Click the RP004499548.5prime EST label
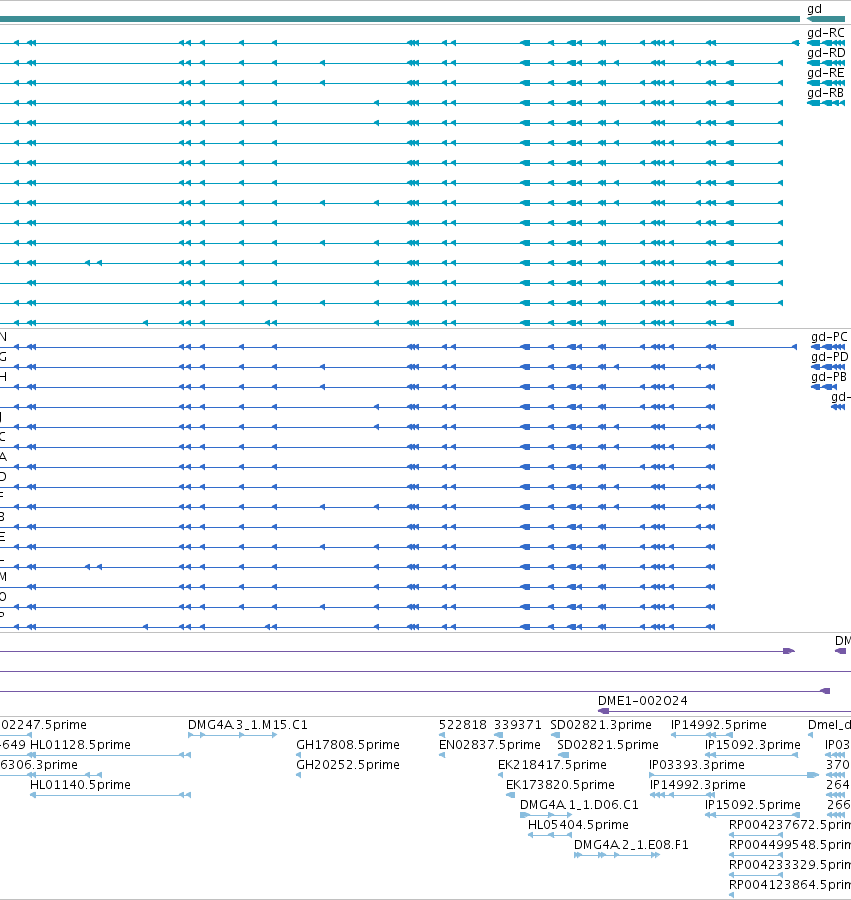The image size is (851, 900). [790, 845]
